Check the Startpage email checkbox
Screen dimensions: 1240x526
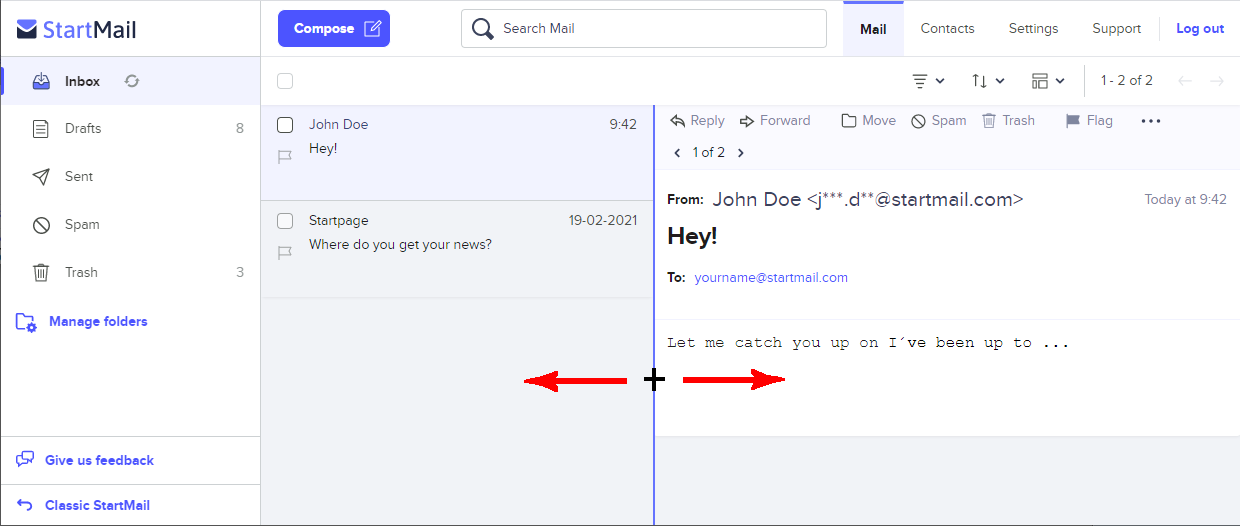click(x=285, y=221)
